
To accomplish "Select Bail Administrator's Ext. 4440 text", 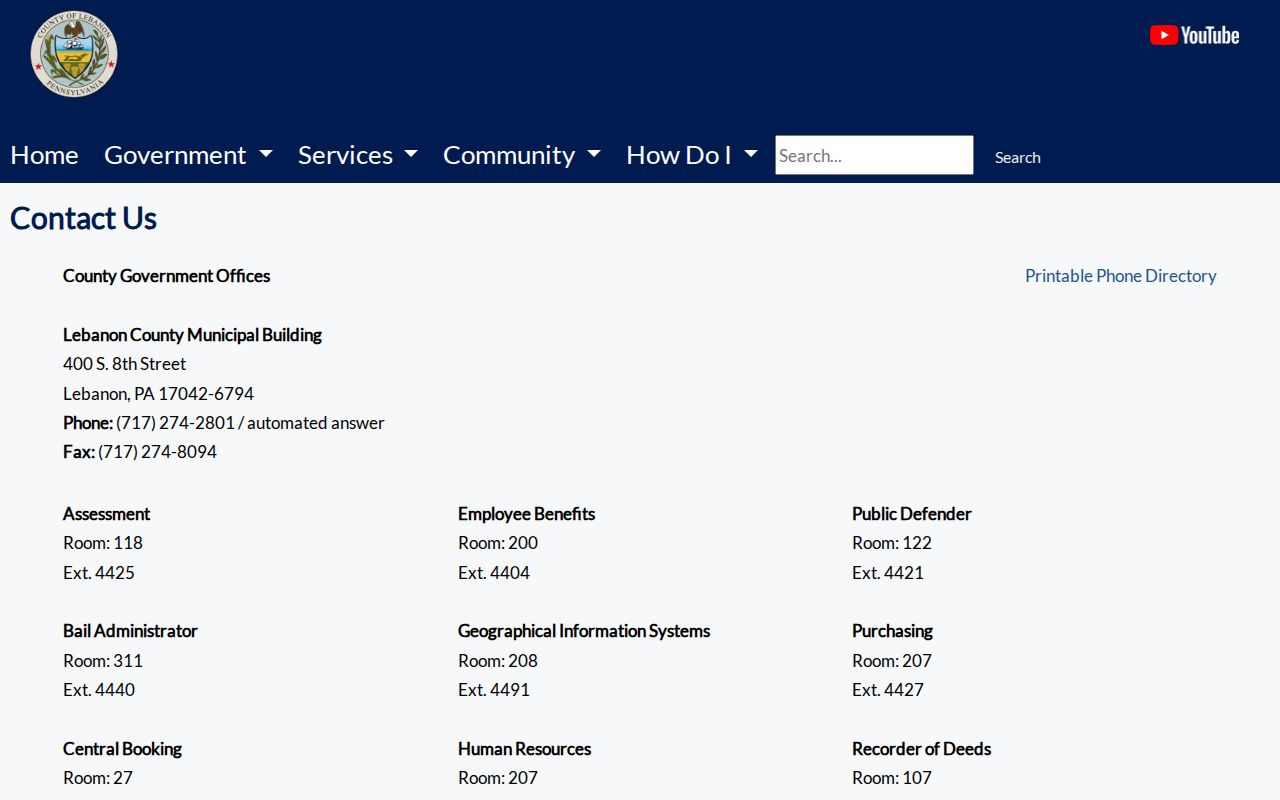I will click(x=99, y=690).
